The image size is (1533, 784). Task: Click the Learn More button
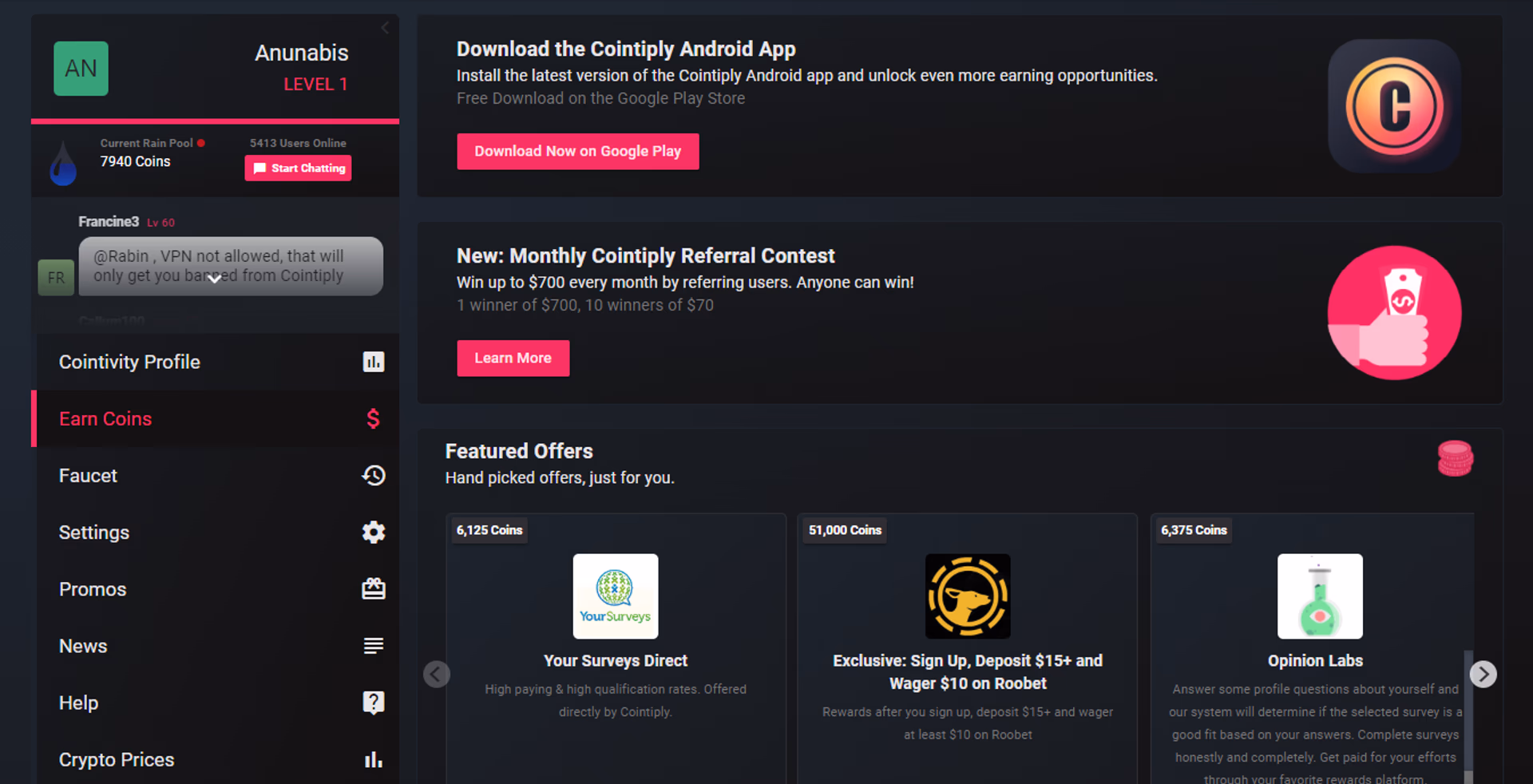coord(513,358)
